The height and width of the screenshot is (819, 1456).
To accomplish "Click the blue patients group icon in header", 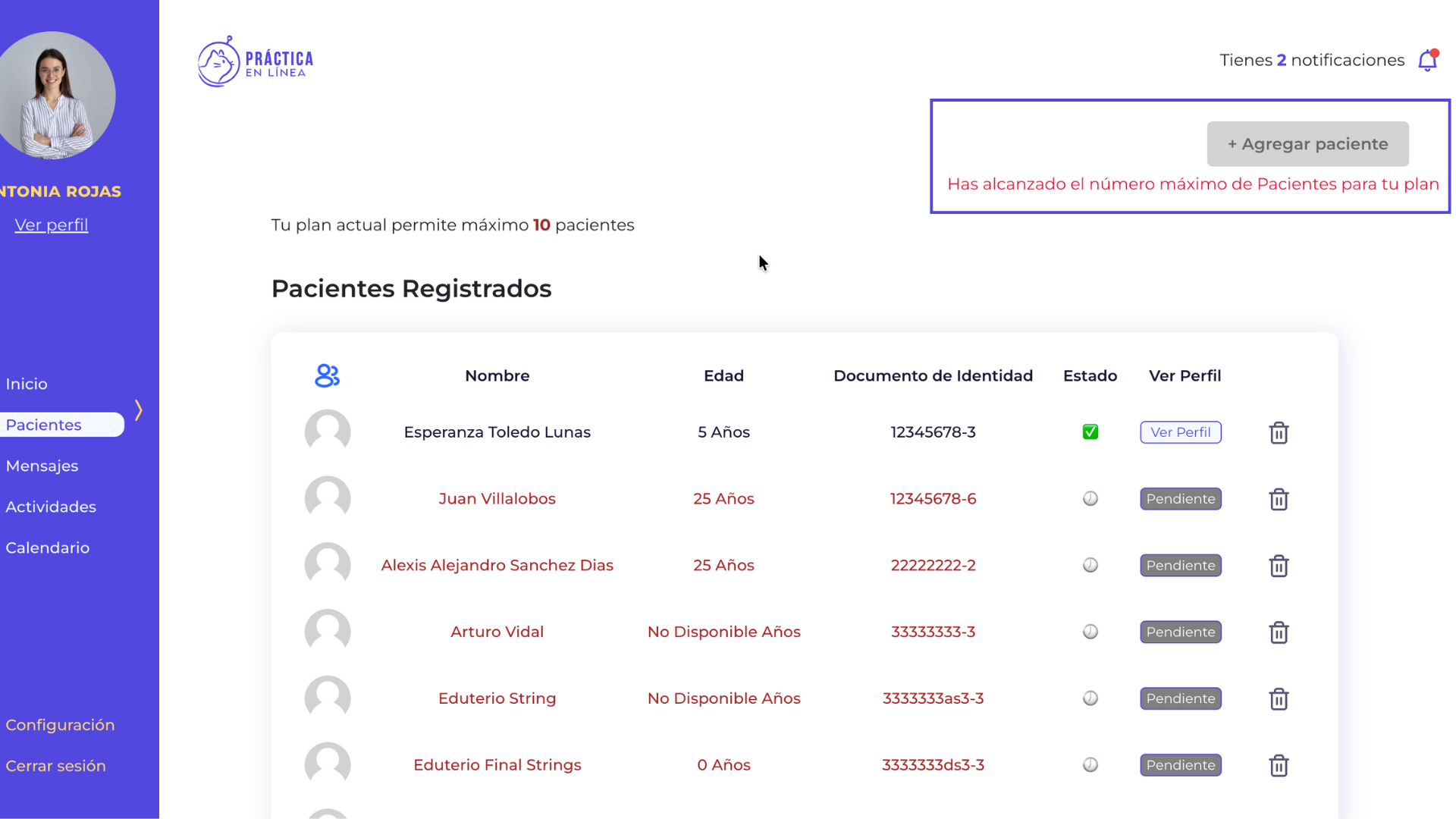I will (327, 375).
